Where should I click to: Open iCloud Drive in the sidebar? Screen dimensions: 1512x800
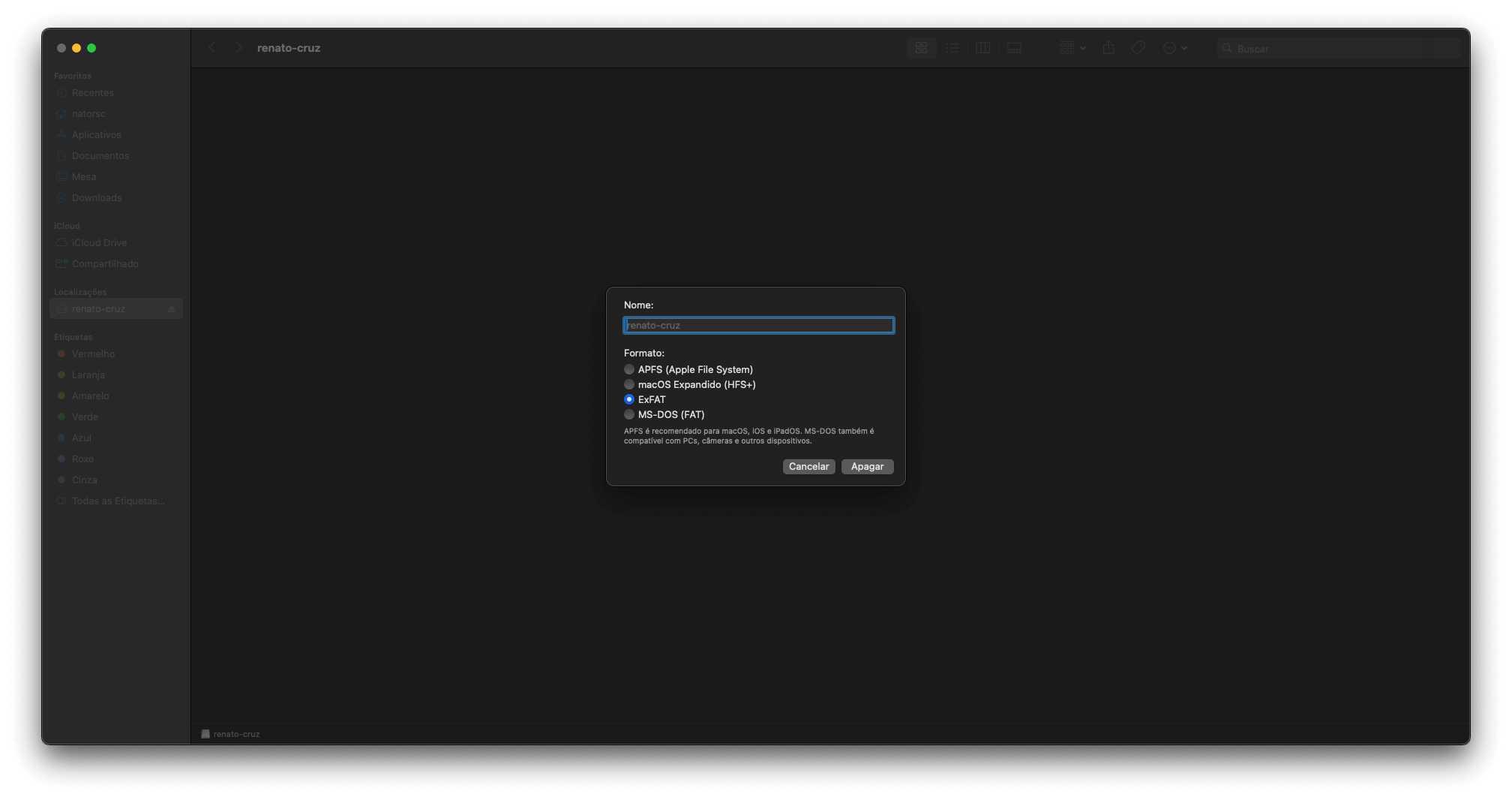(x=116, y=243)
